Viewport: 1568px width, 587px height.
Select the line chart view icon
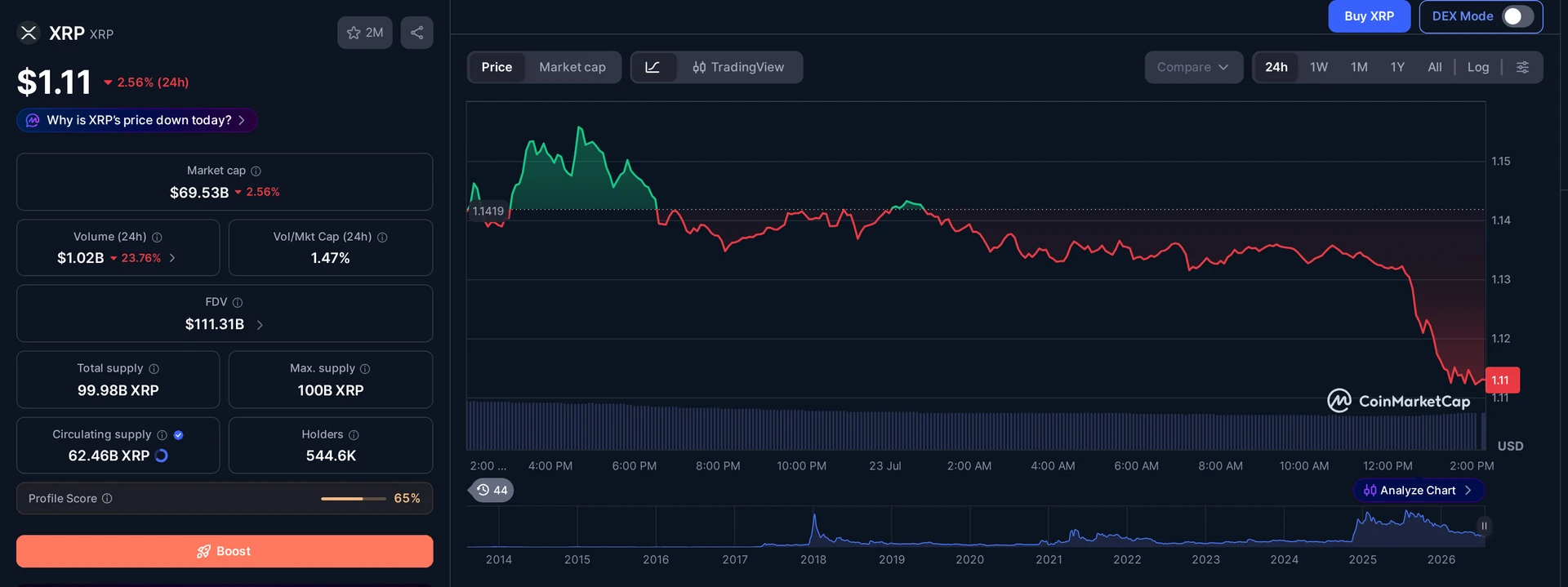653,67
